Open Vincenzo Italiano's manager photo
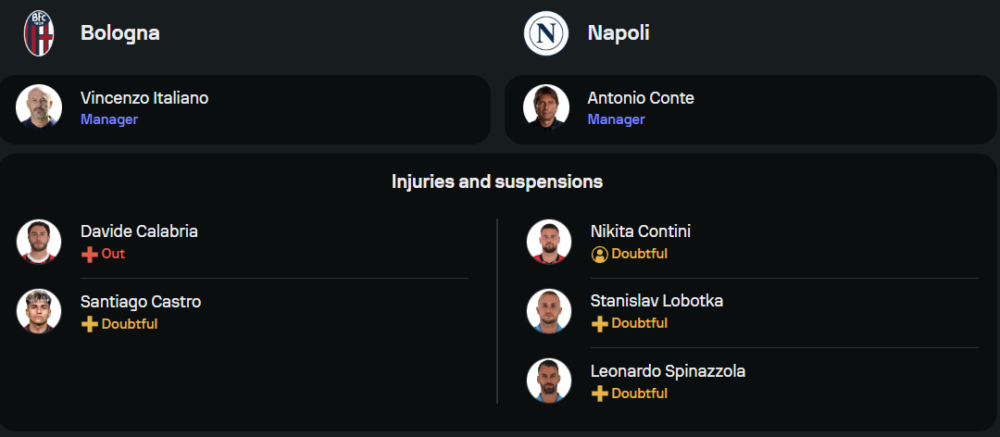Screen dimensions: 1000x437 pos(39,106)
